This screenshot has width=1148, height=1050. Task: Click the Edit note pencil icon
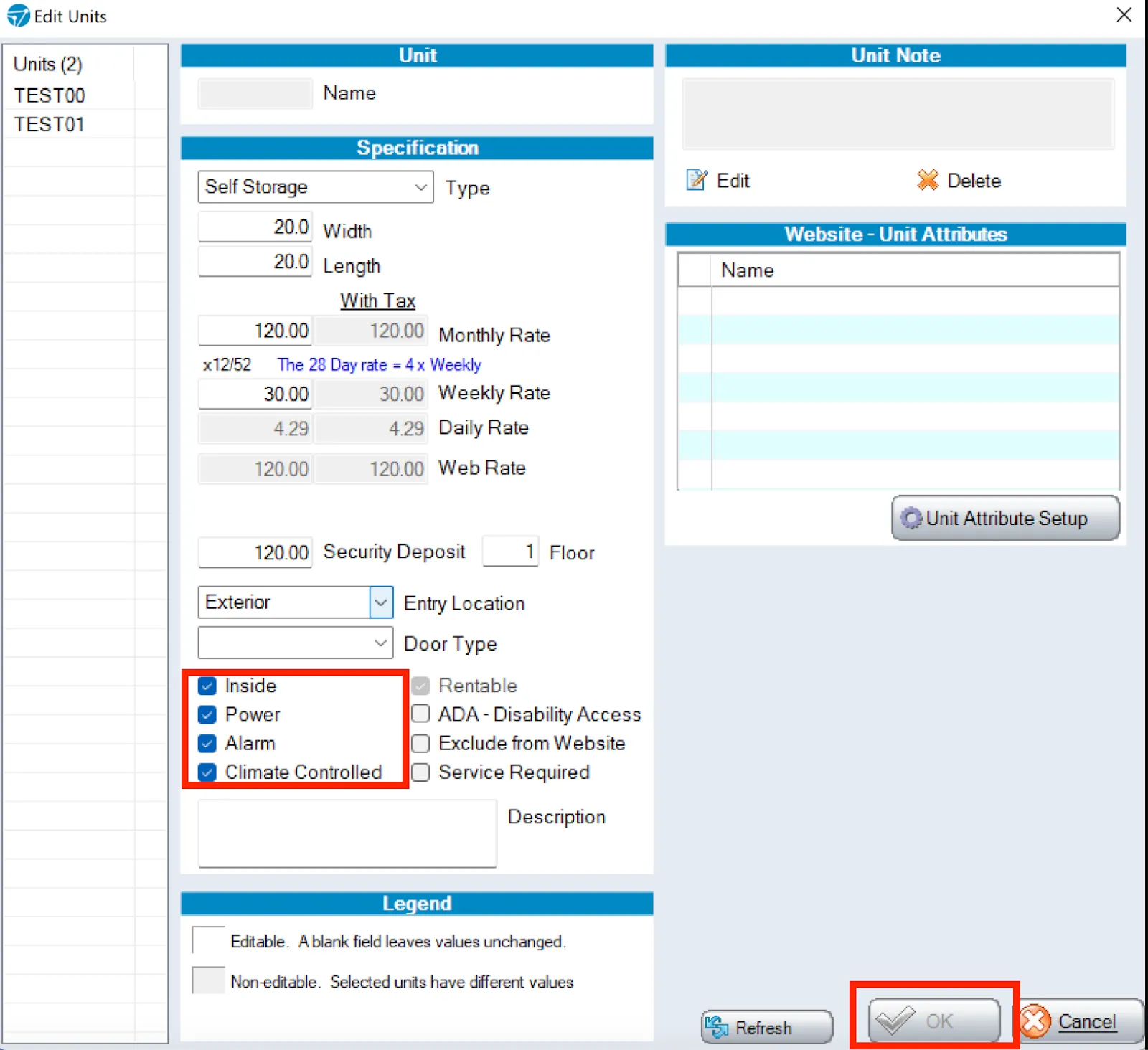[x=697, y=180]
